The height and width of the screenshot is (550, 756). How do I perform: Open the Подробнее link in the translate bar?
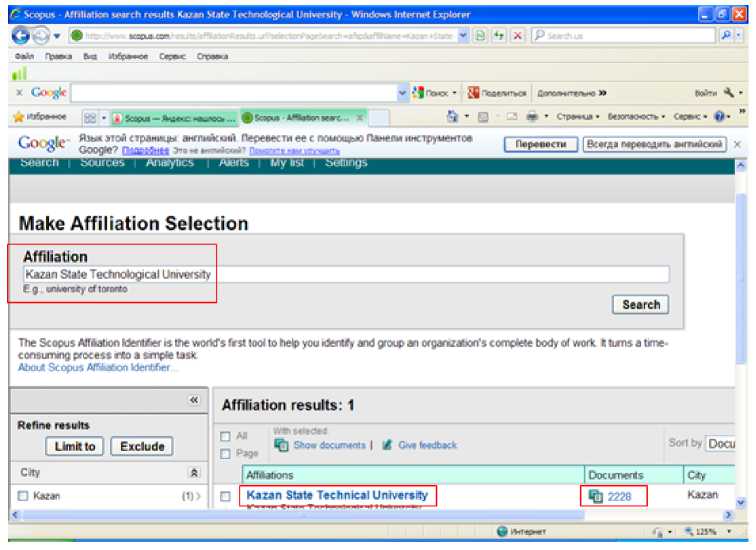coord(145,151)
